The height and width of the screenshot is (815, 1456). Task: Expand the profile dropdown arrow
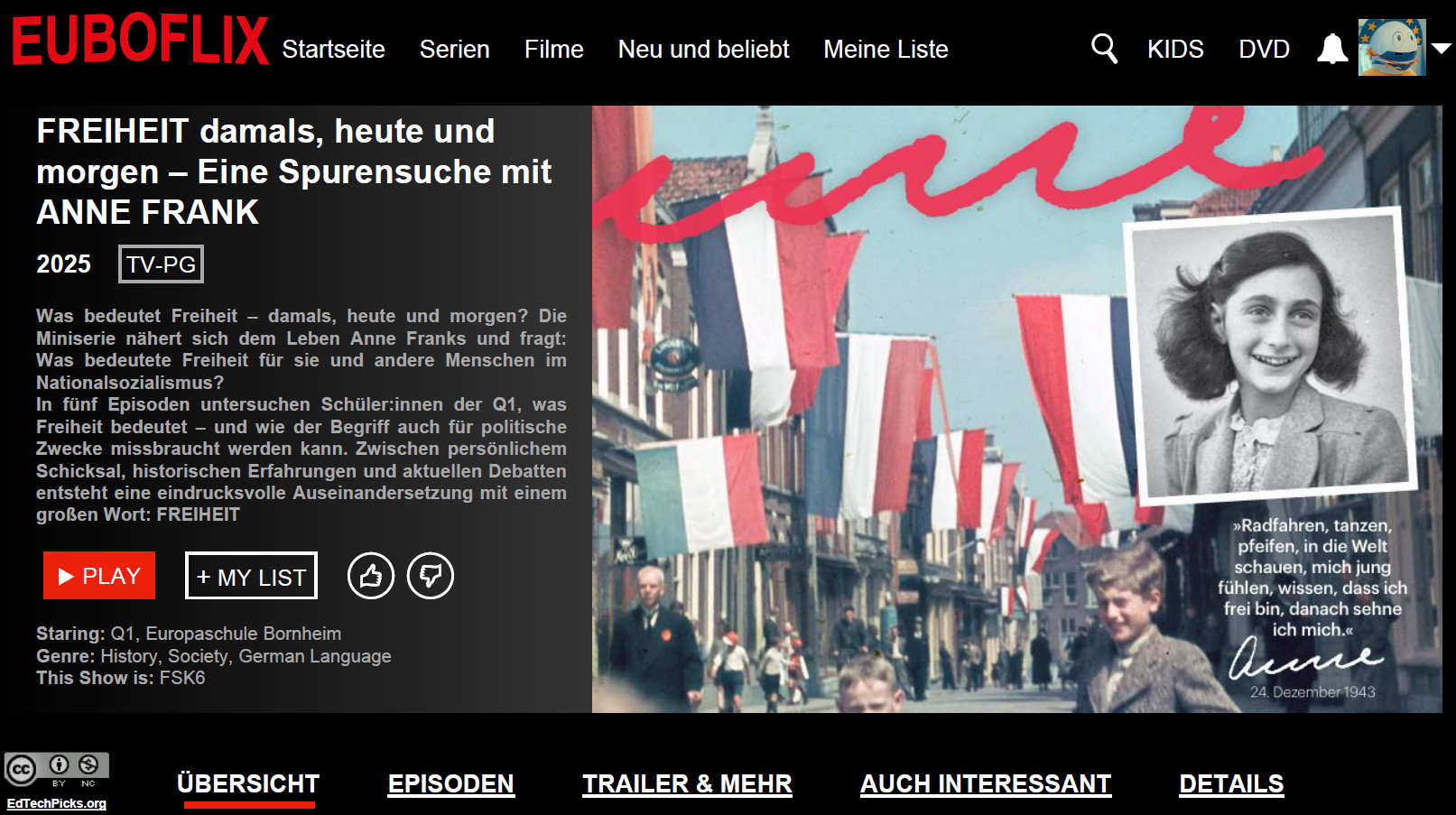click(1442, 49)
